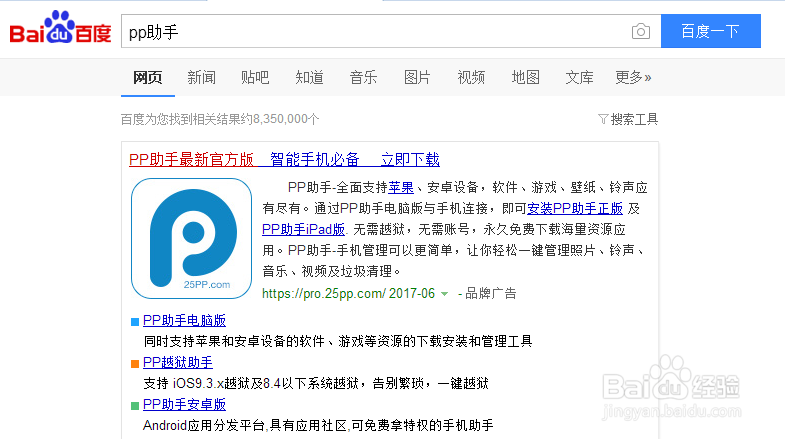The width and height of the screenshot is (785, 439).
Task: Expand the green arrow beside the URL
Action: (x=444, y=294)
